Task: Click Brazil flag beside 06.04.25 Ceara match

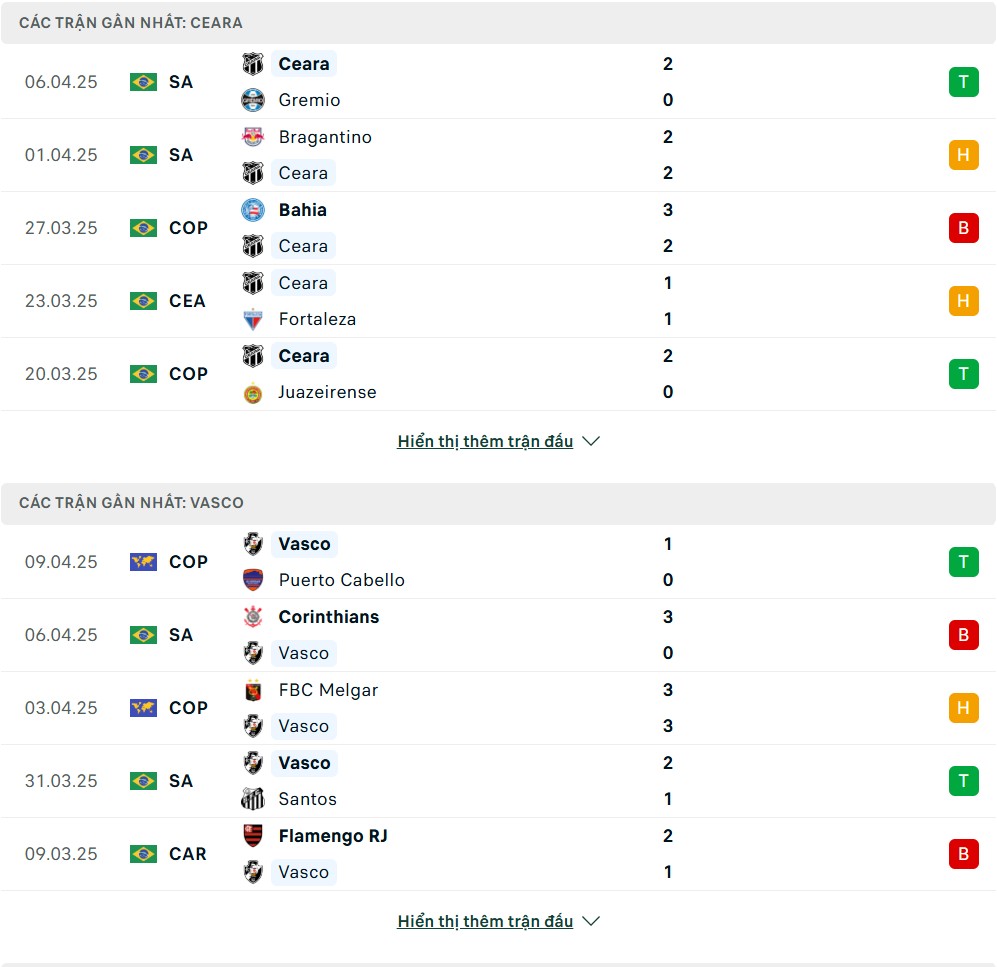Action: [x=143, y=82]
